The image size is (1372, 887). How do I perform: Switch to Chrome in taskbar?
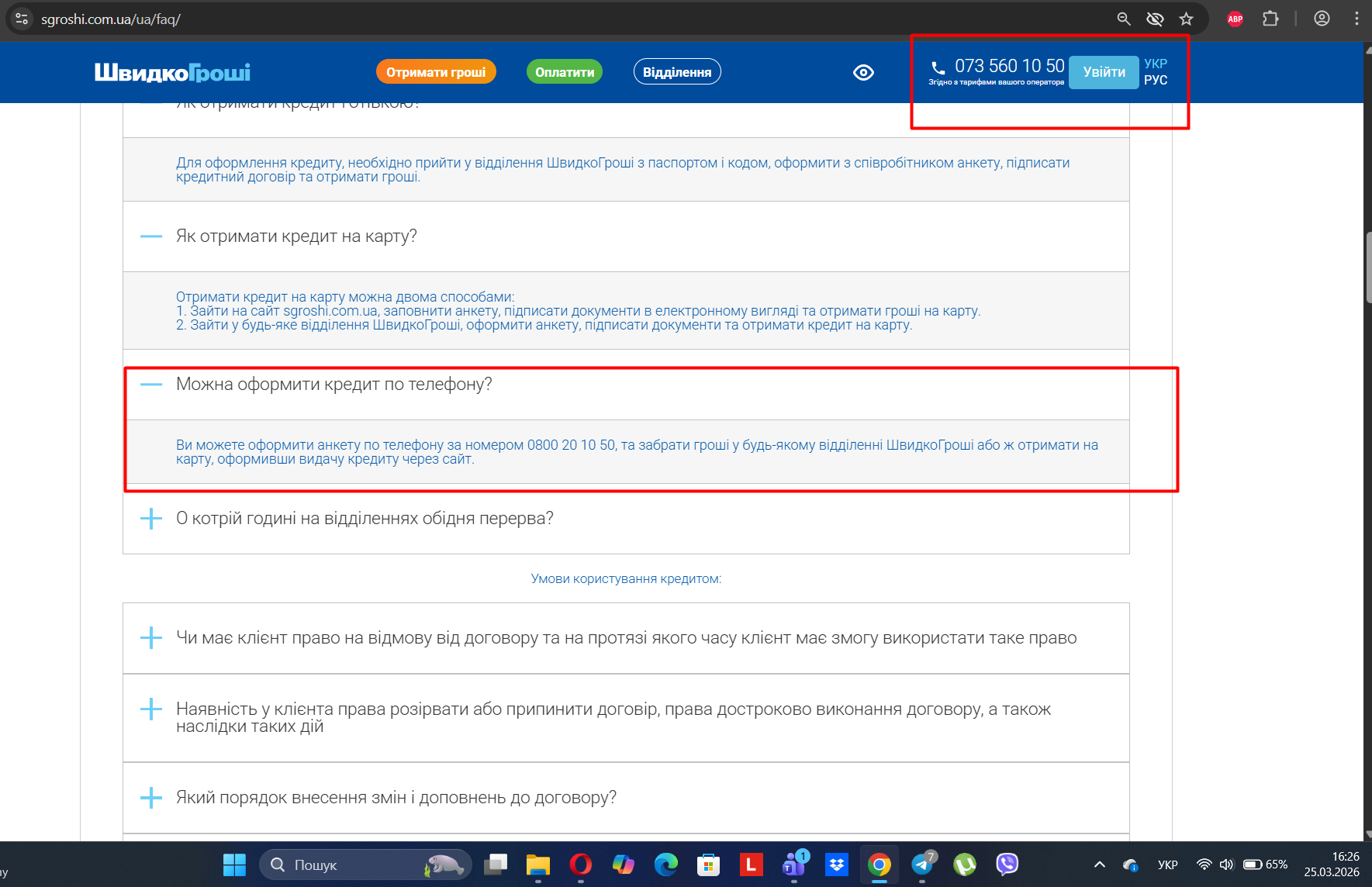click(880, 865)
